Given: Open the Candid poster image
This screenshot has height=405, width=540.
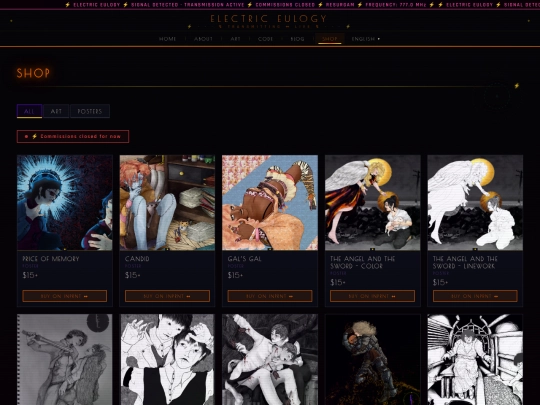Looking at the screenshot, I should coord(167,202).
